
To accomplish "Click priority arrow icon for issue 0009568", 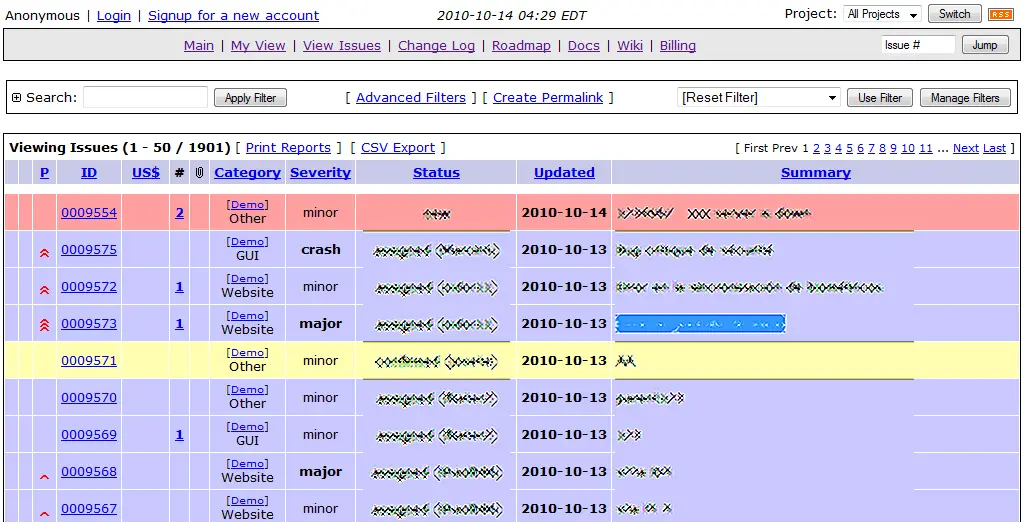I will 44,474.
